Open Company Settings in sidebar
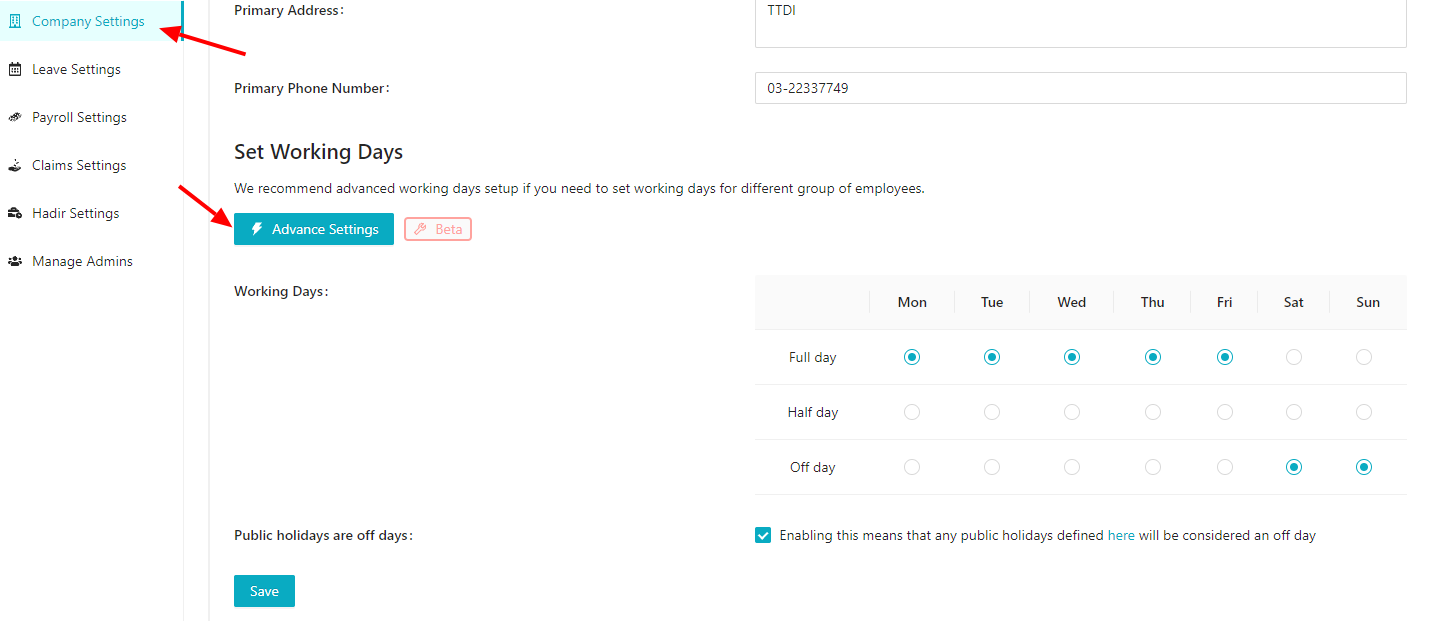The image size is (1439, 621). point(91,21)
